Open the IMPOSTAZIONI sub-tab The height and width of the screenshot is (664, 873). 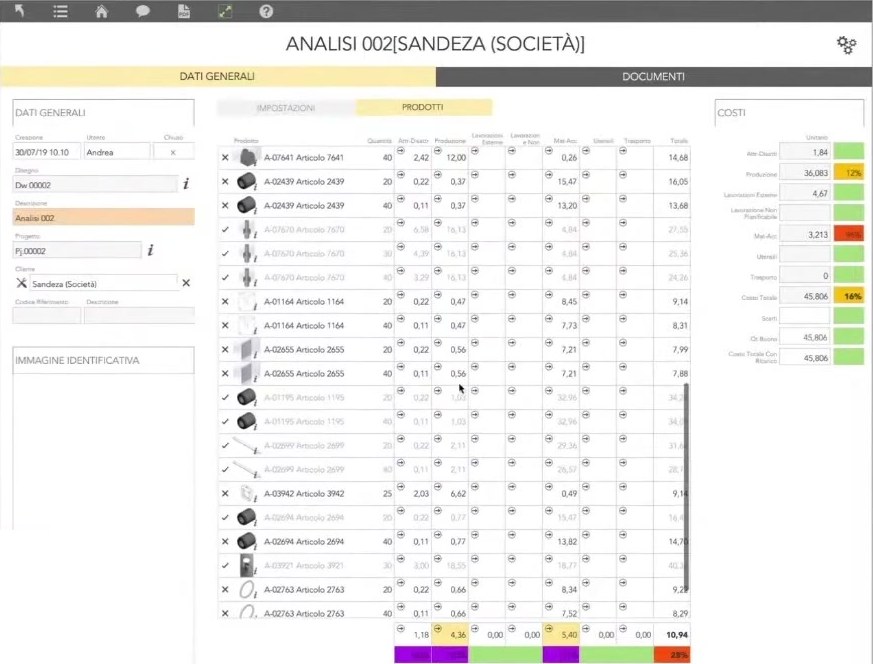[x=286, y=107]
